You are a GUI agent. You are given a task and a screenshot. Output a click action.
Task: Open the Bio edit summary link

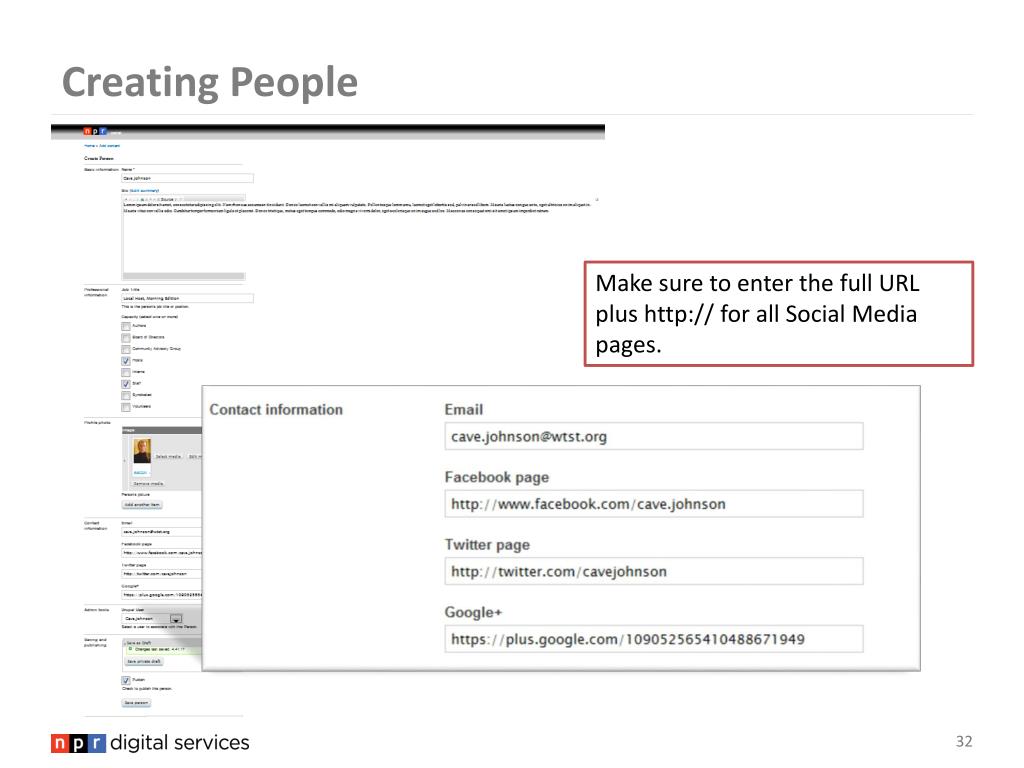144,191
